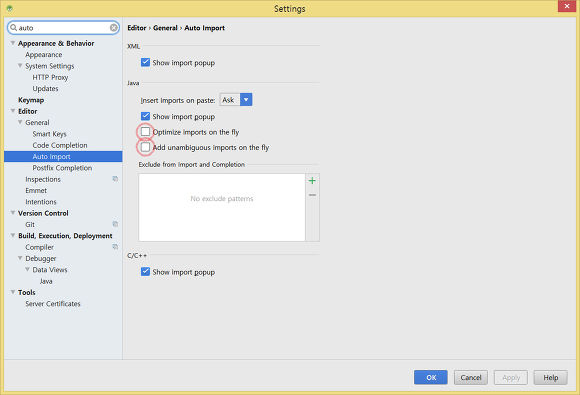580x395 pixels.
Task: Open HTTP Proxy settings
Action: [50, 77]
